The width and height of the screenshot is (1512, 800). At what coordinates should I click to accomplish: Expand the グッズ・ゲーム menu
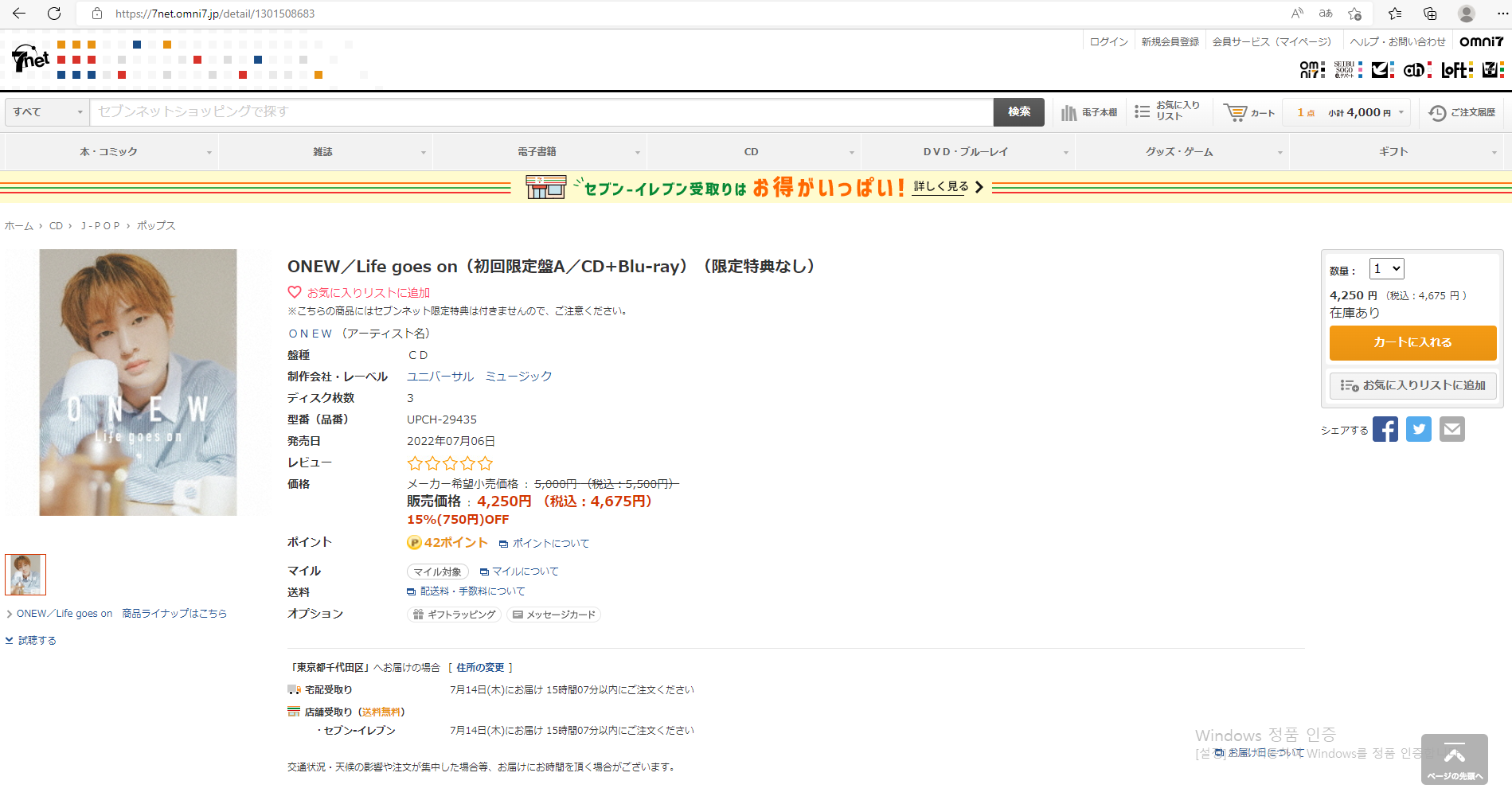pyautogui.click(x=1182, y=151)
